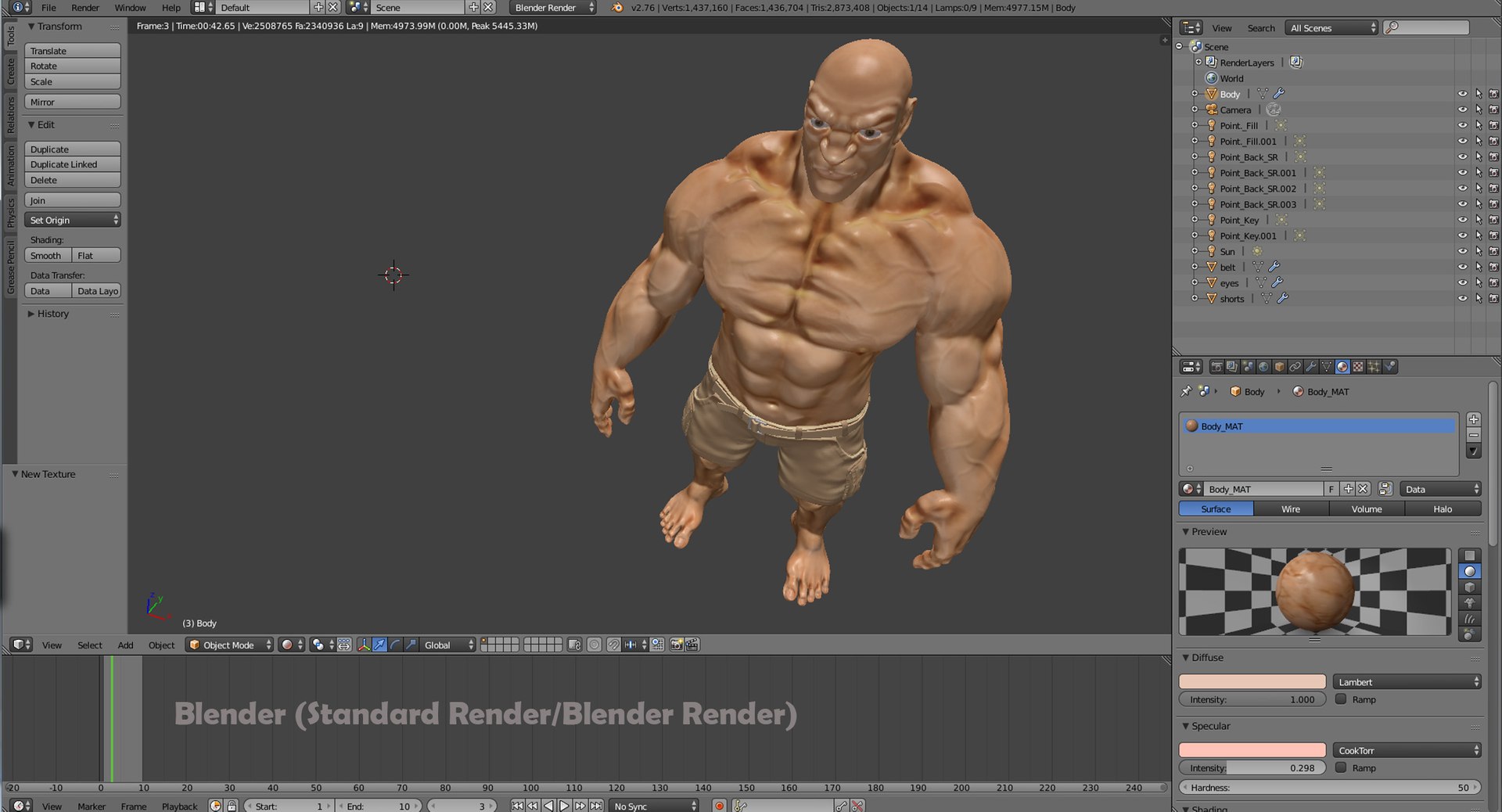Open the Blender Render engine dropdown

552,8
